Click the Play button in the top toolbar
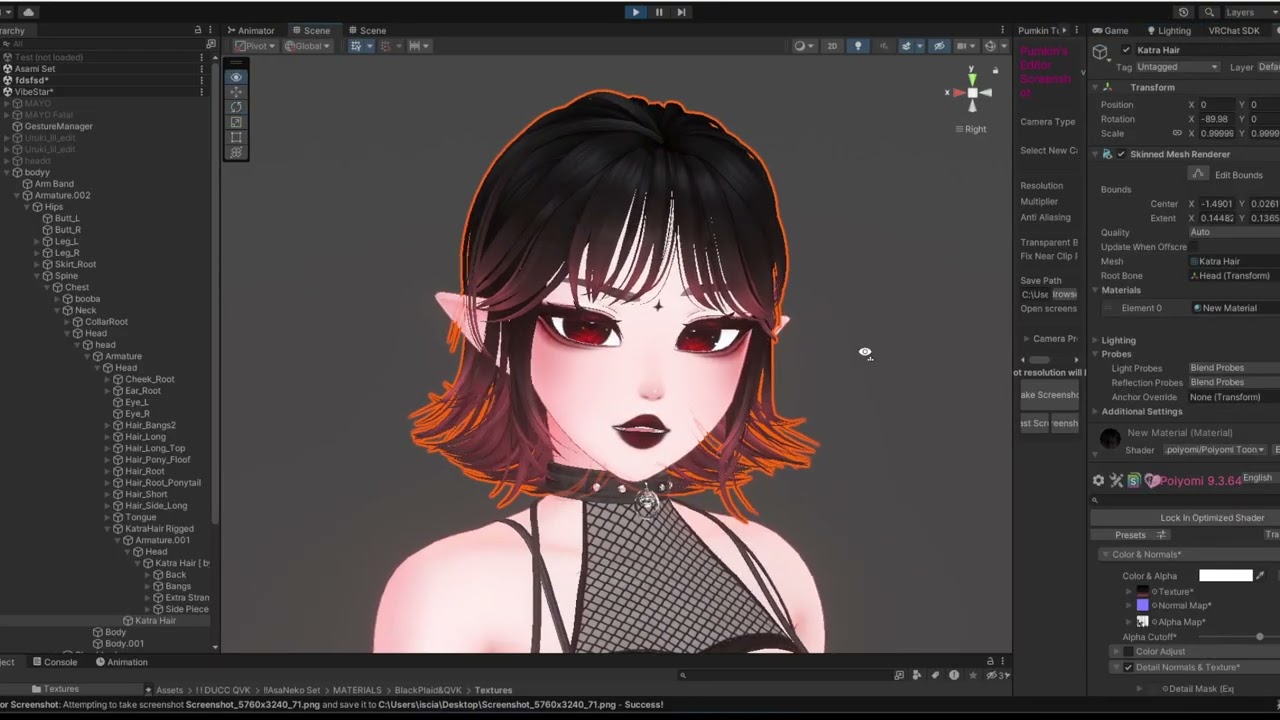 click(636, 12)
